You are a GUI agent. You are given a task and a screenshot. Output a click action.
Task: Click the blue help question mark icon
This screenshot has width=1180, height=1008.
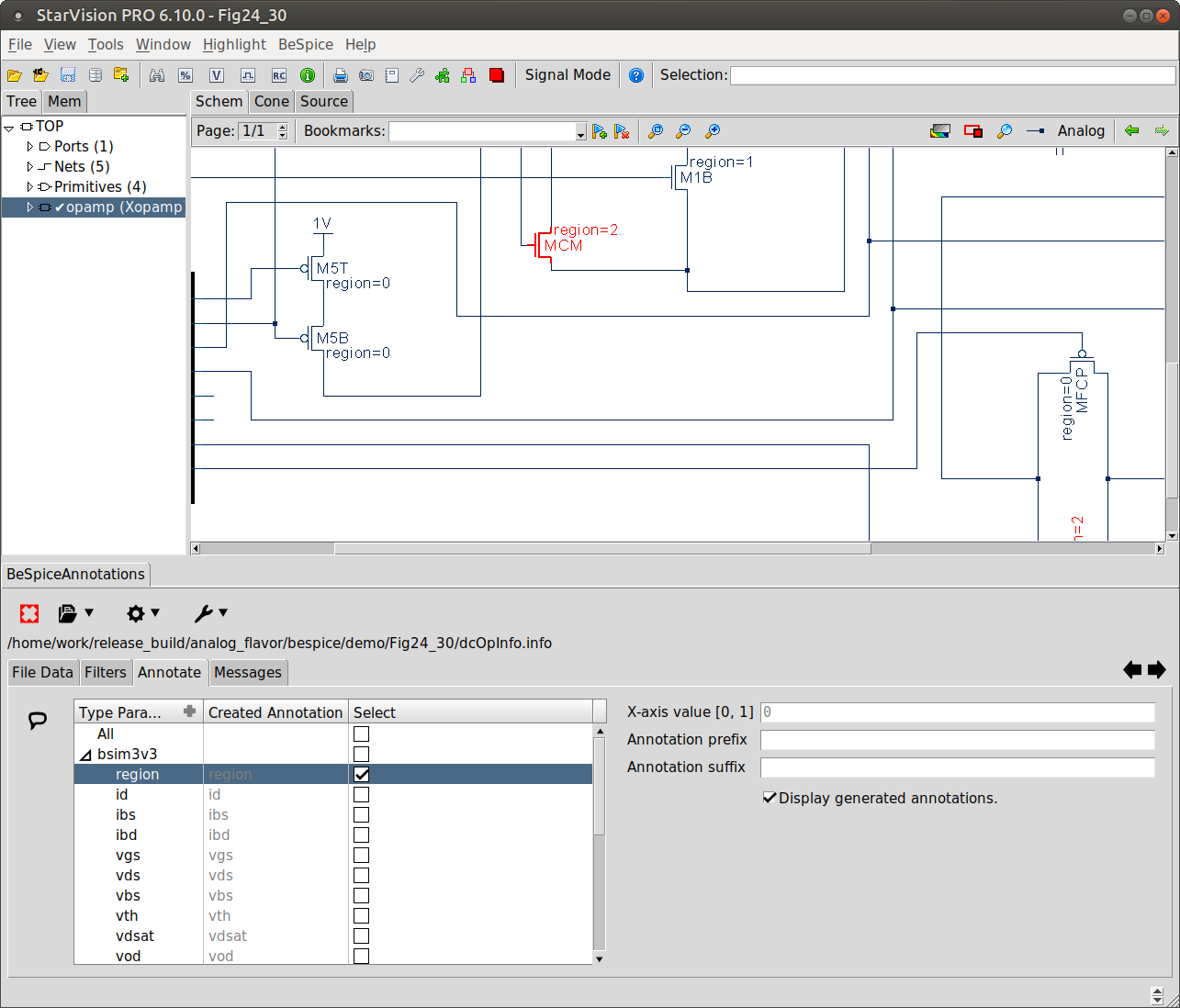636,75
